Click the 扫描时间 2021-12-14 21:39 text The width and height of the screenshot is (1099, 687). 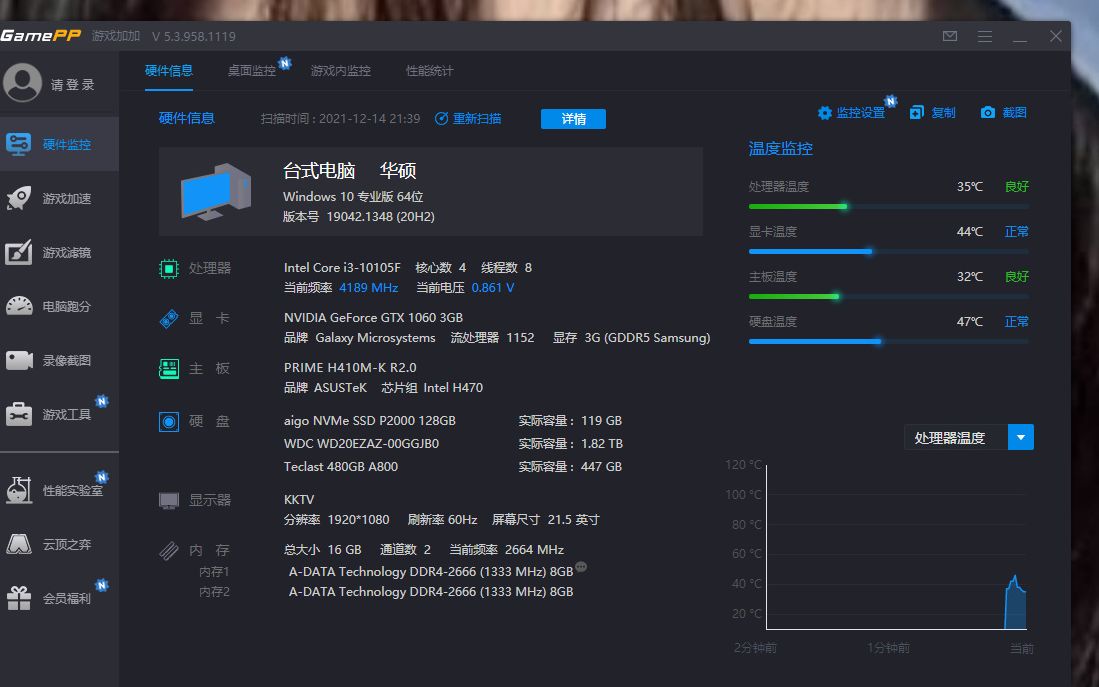pos(341,119)
